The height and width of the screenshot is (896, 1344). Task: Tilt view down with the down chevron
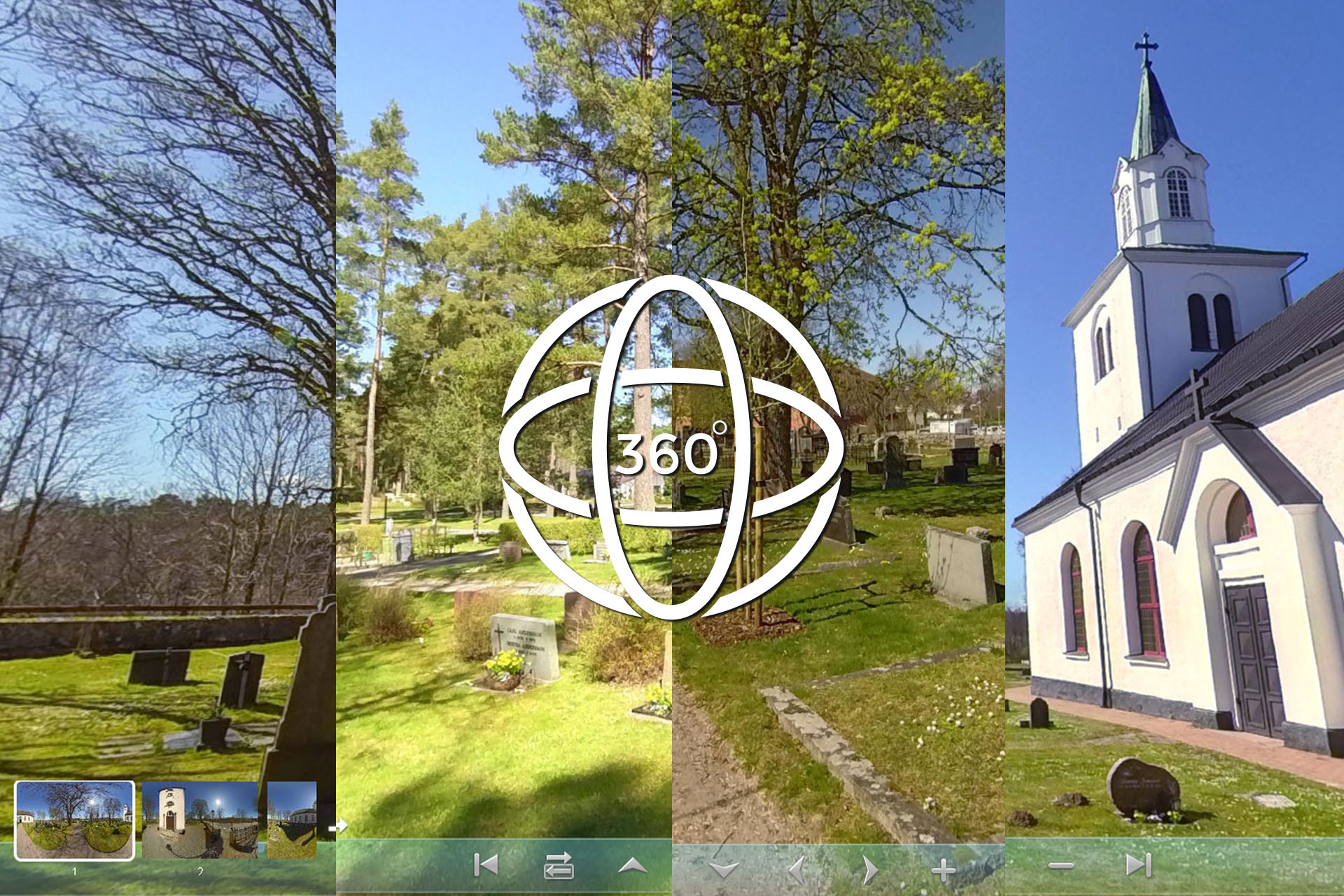point(724,869)
